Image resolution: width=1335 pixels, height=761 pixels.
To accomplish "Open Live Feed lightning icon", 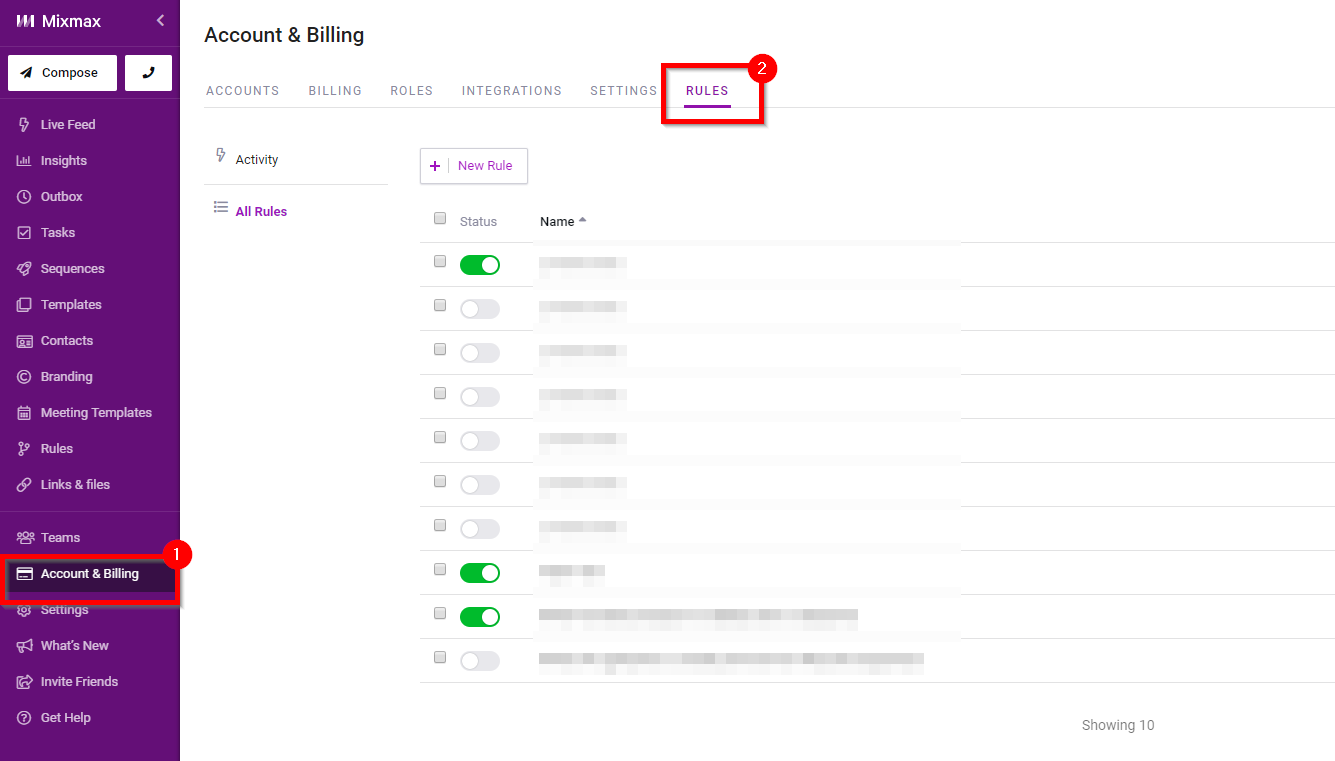I will [25, 125].
